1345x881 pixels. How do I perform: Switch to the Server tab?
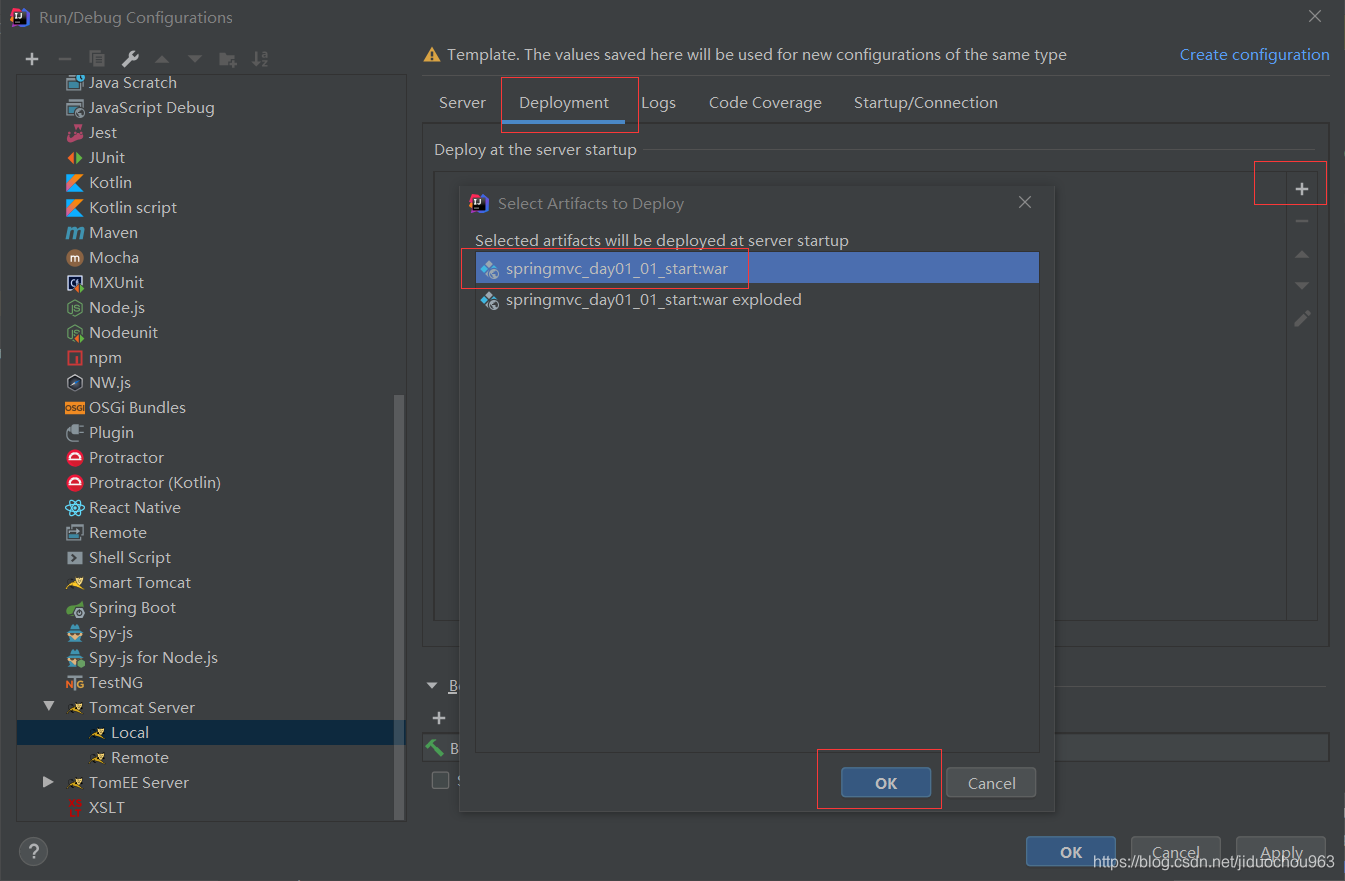click(x=462, y=103)
